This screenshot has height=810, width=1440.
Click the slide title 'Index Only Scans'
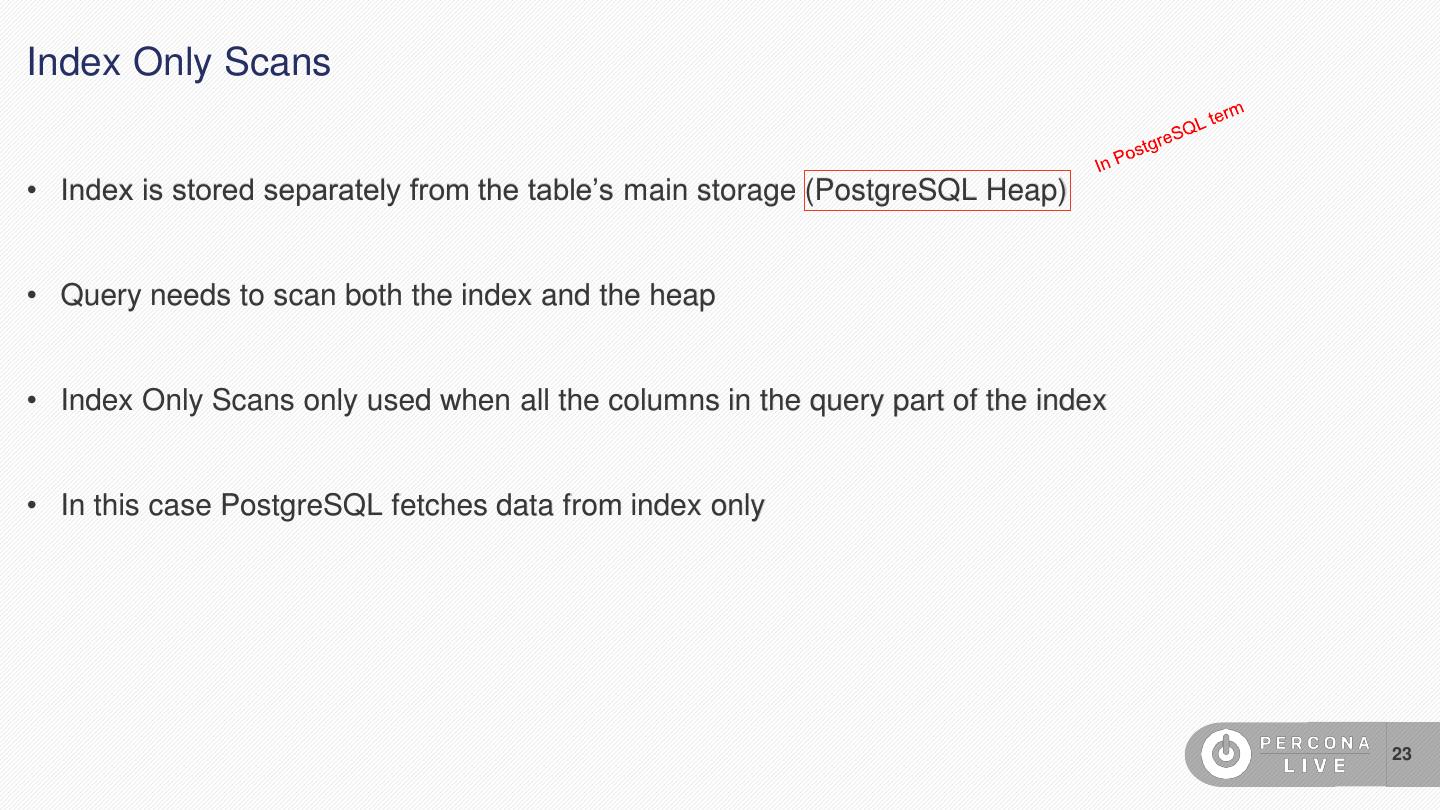[178, 62]
